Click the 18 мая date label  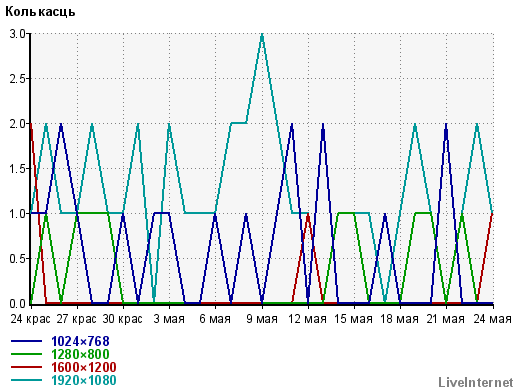click(399, 319)
